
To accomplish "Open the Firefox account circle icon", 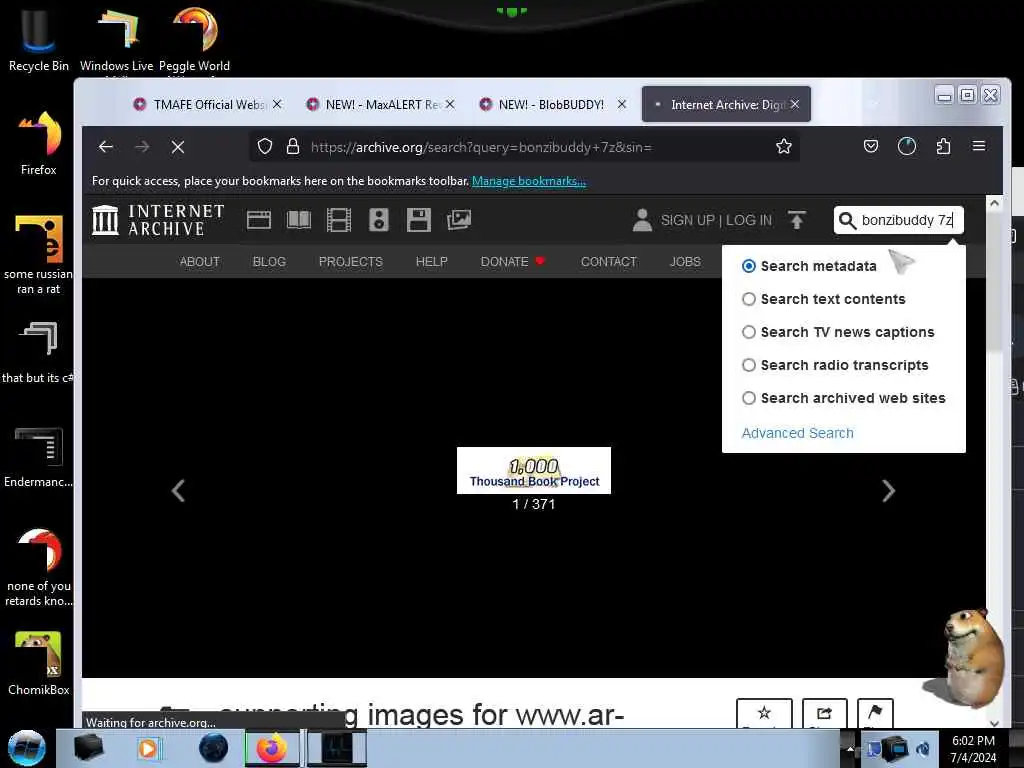I will (907, 146).
